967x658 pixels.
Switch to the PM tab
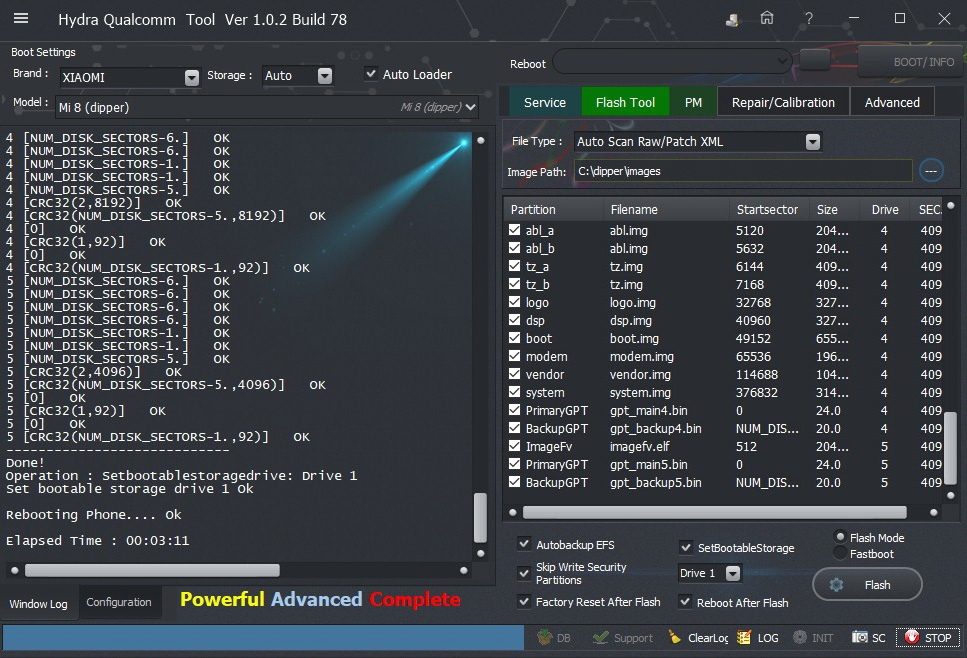pyautogui.click(x=693, y=102)
